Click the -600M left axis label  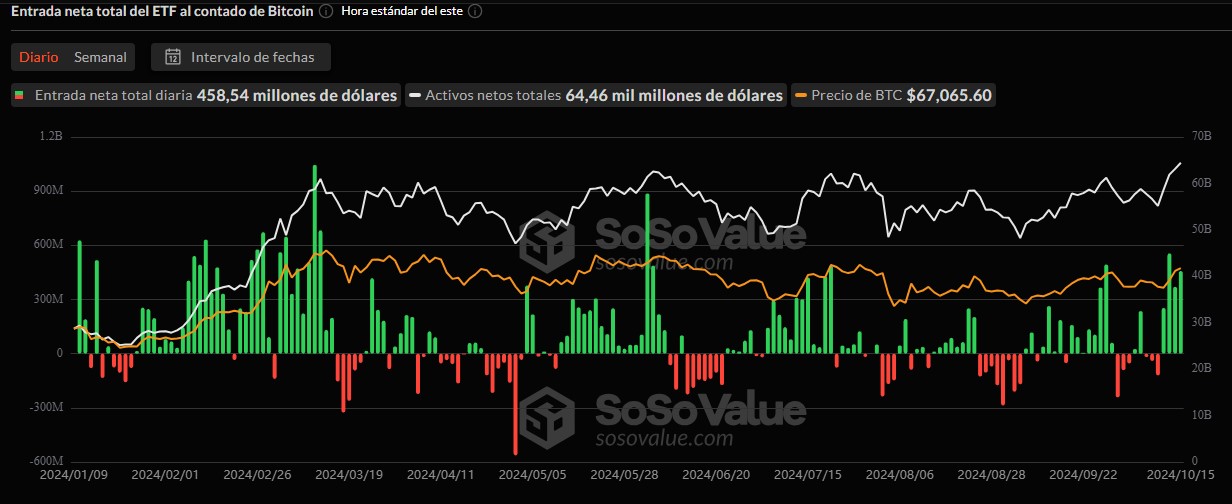pyautogui.click(x=45, y=462)
